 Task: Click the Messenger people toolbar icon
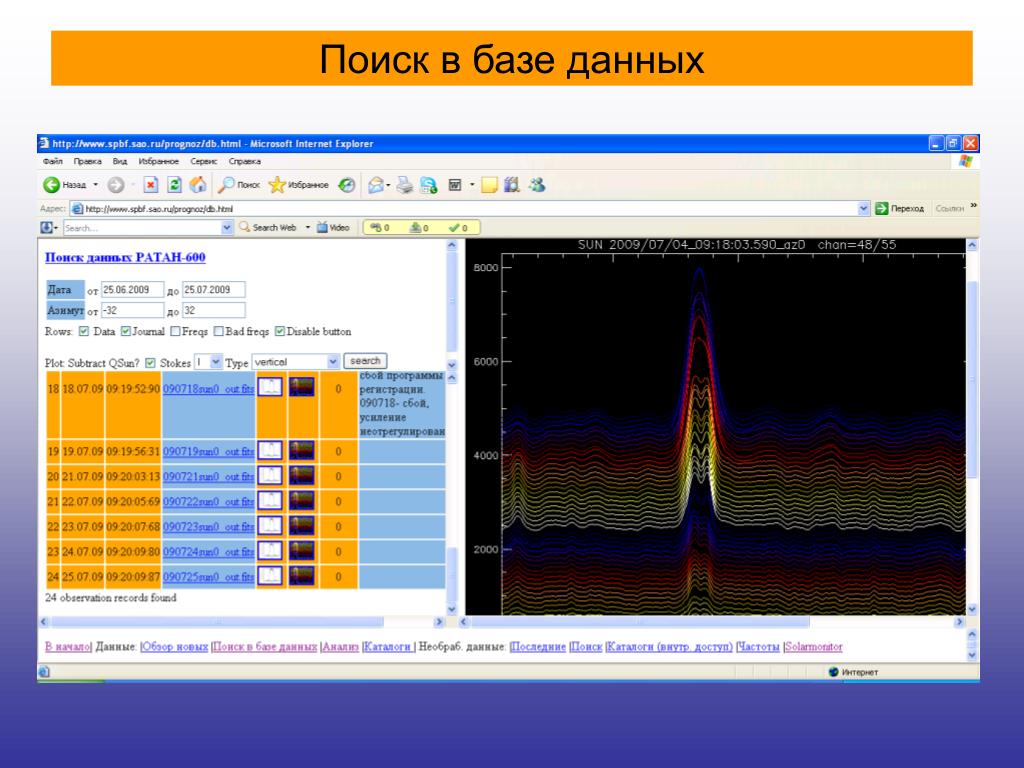tap(537, 185)
